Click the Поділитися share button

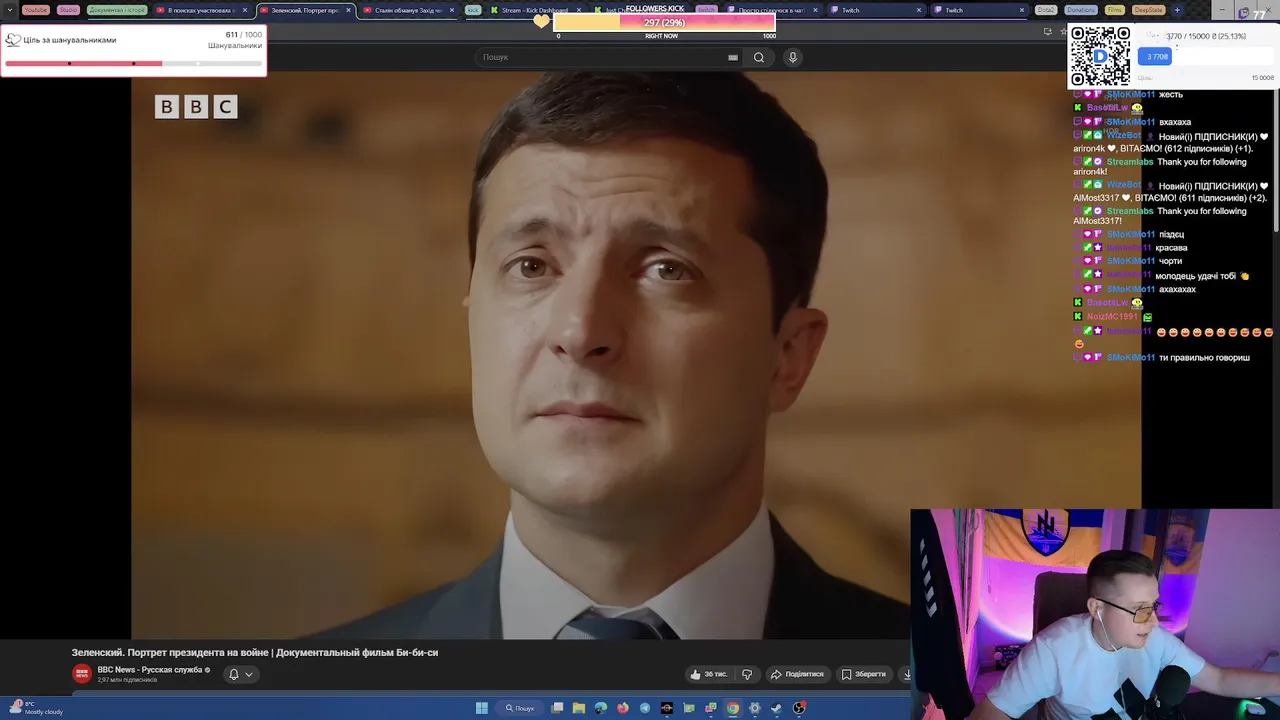point(797,674)
